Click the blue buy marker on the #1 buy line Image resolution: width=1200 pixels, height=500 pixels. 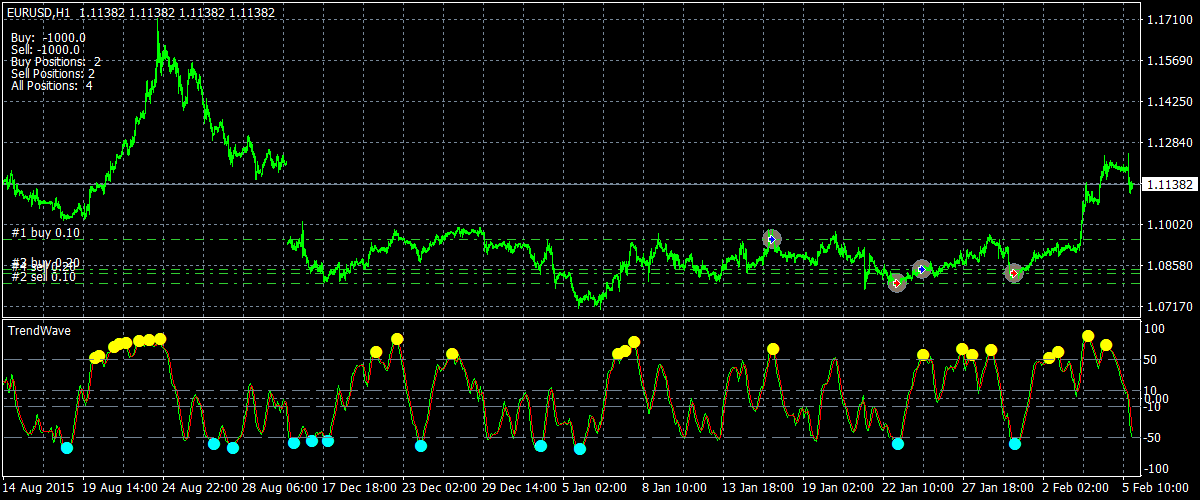click(771, 239)
